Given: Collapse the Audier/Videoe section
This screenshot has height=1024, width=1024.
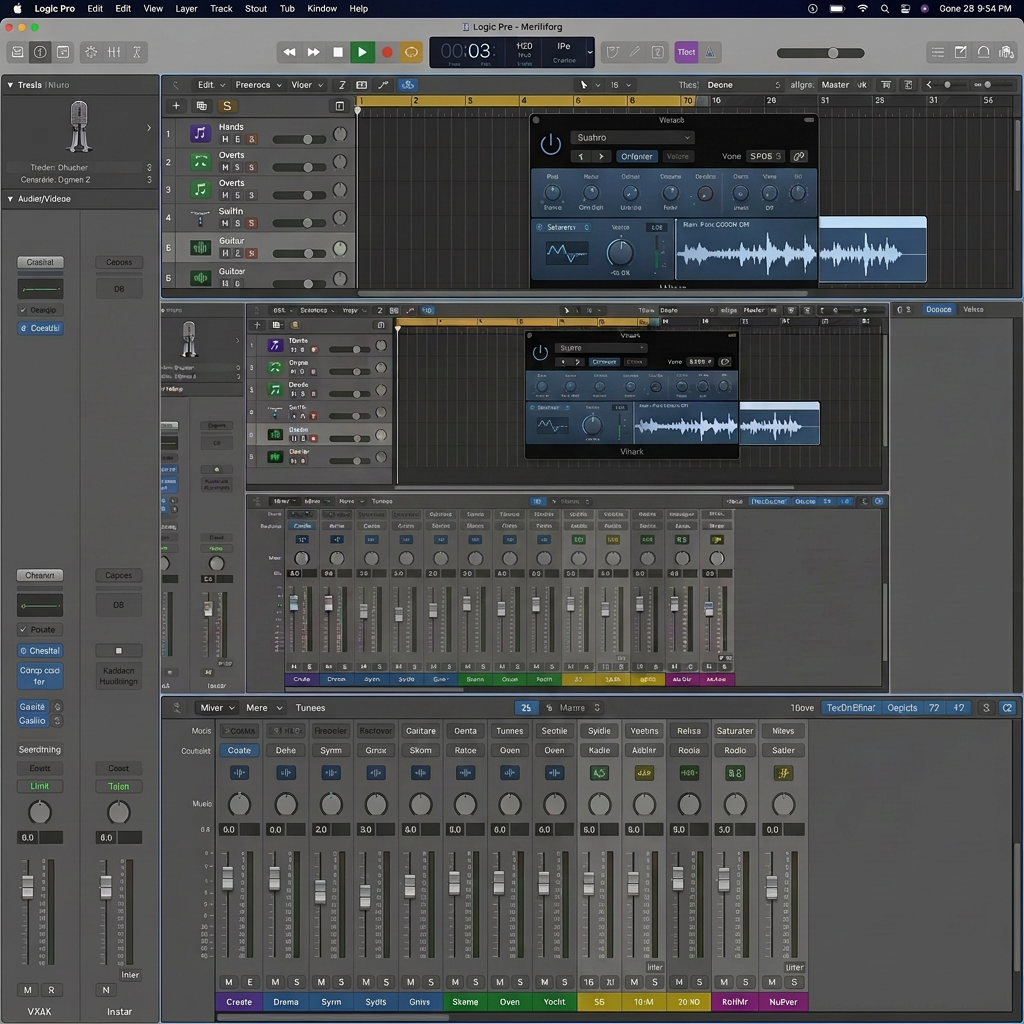Looking at the screenshot, I should click(10, 199).
